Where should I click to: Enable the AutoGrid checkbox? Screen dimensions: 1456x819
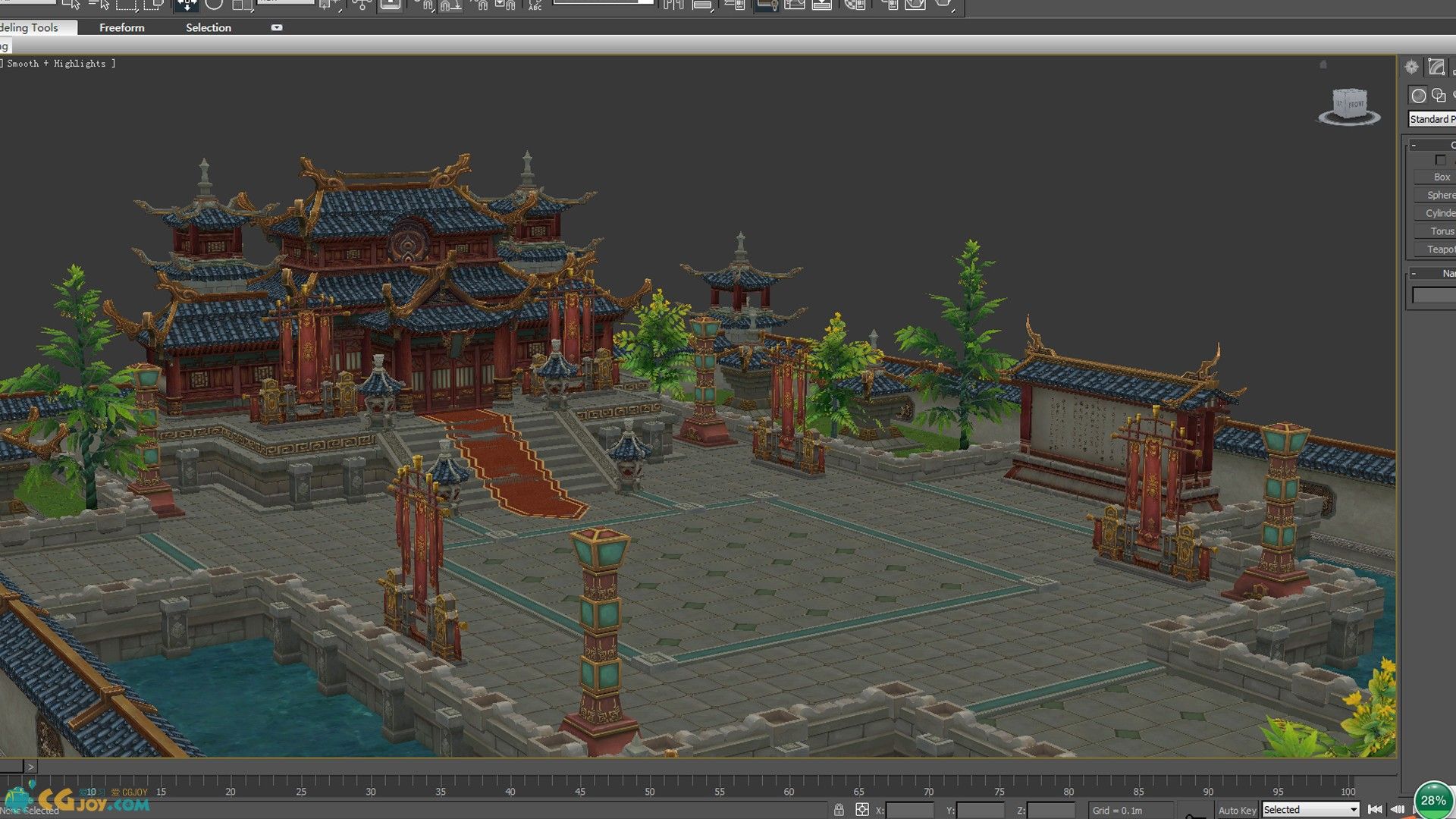click(1440, 160)
